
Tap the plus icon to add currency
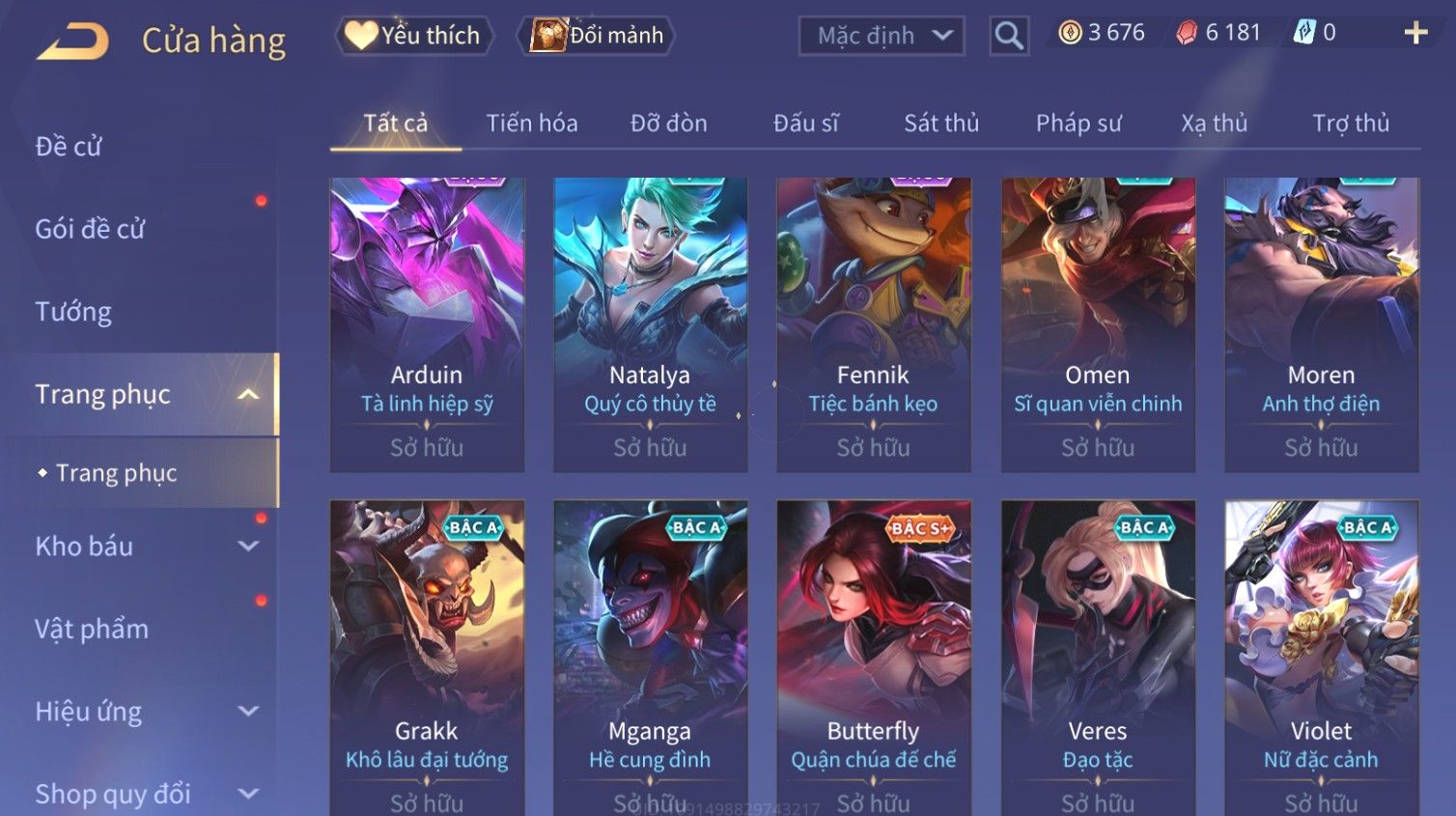(1415, 33)
